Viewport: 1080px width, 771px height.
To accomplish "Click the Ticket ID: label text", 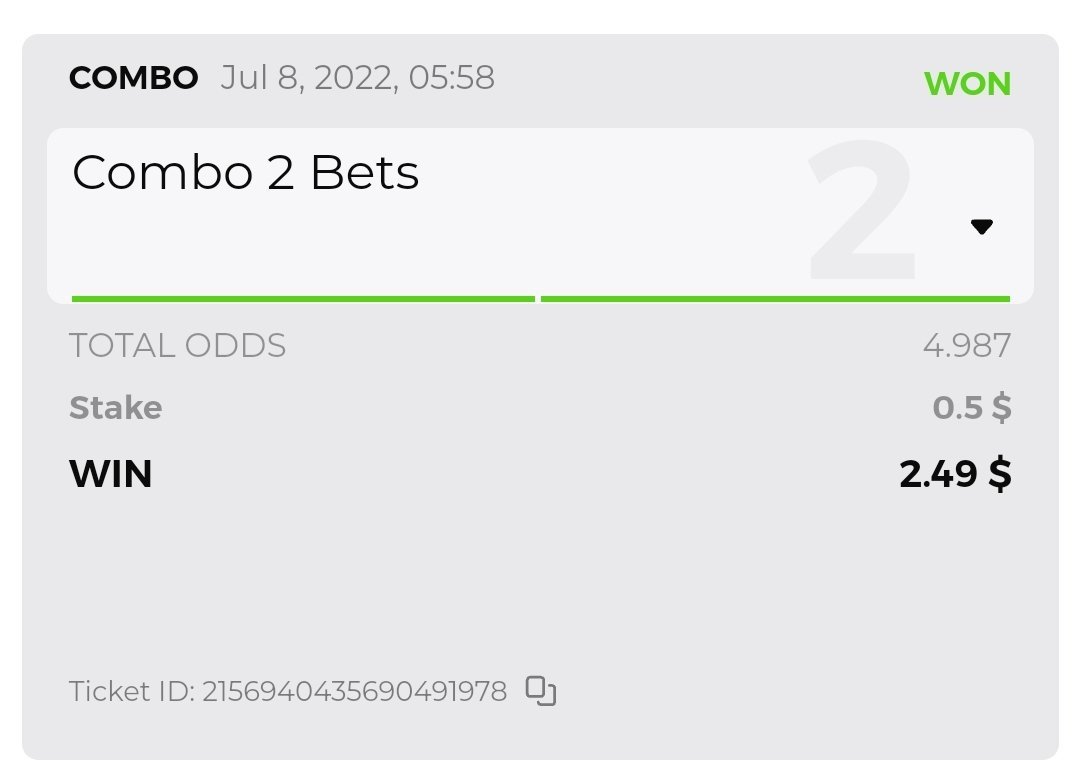I will (x=131, y=691).
